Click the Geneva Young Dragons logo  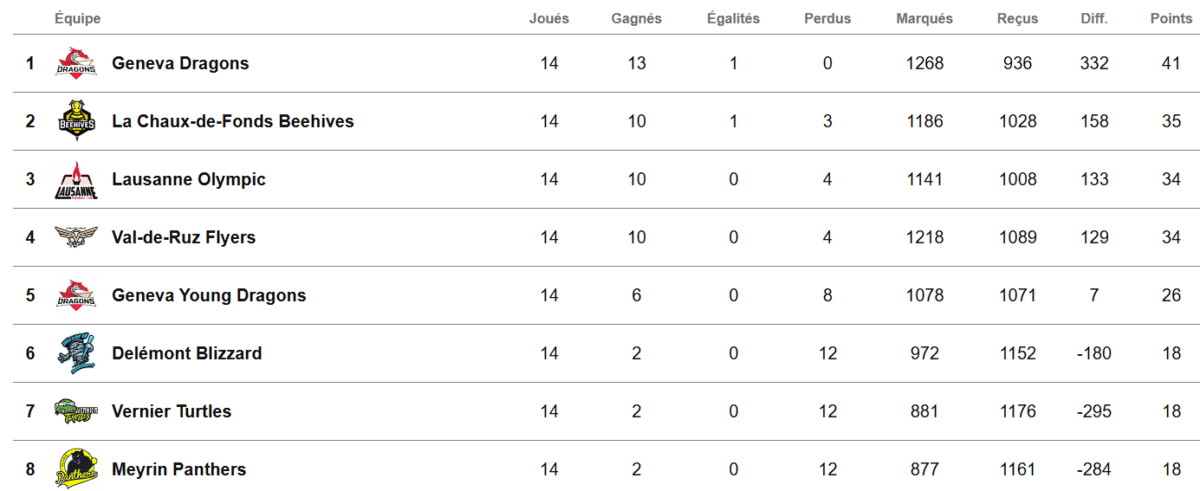pos(76,295)
